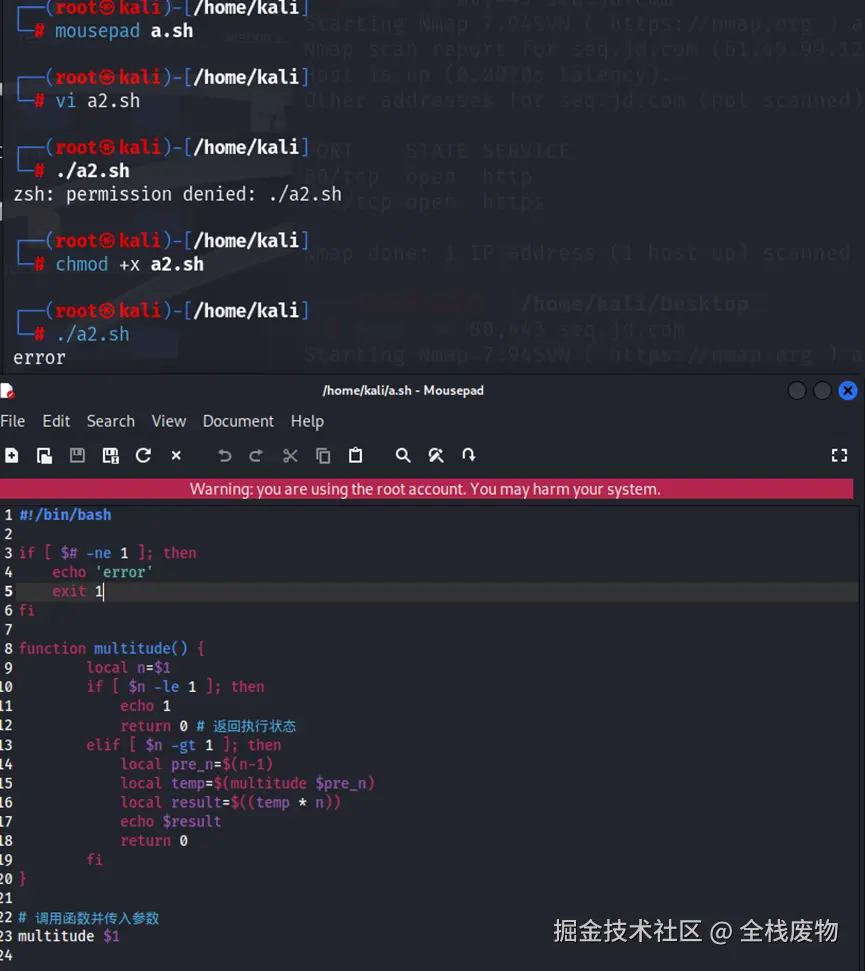Open the View menu
865x971 pixels.
pyautogui.click(x=169, y=421)
